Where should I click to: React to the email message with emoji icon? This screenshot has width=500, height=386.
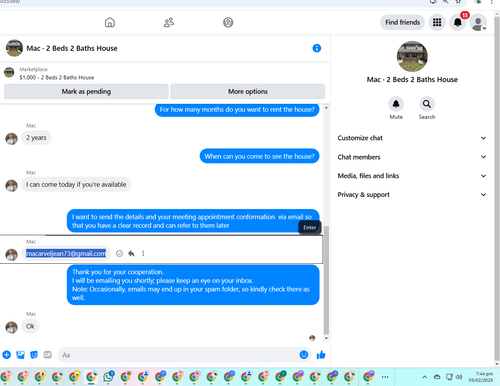point(119,254)
